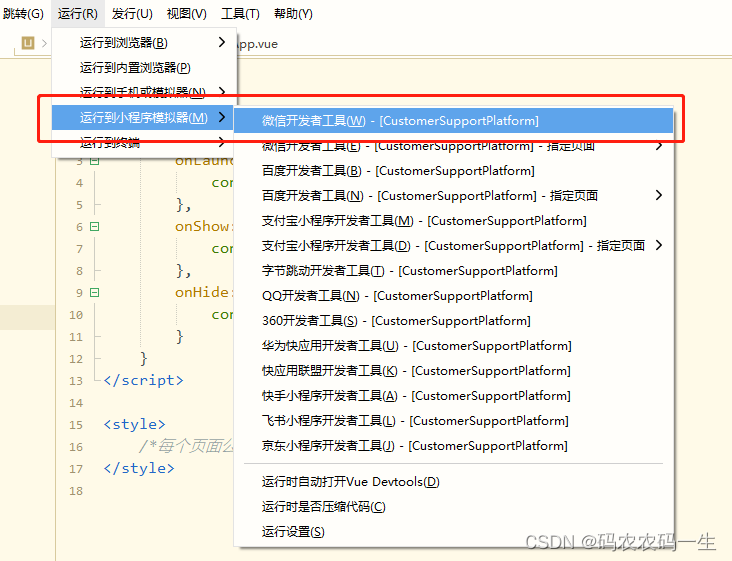
Task: Select 百度开发者工具(N) 指定页面 entry
Action: (x=453, y=196)
